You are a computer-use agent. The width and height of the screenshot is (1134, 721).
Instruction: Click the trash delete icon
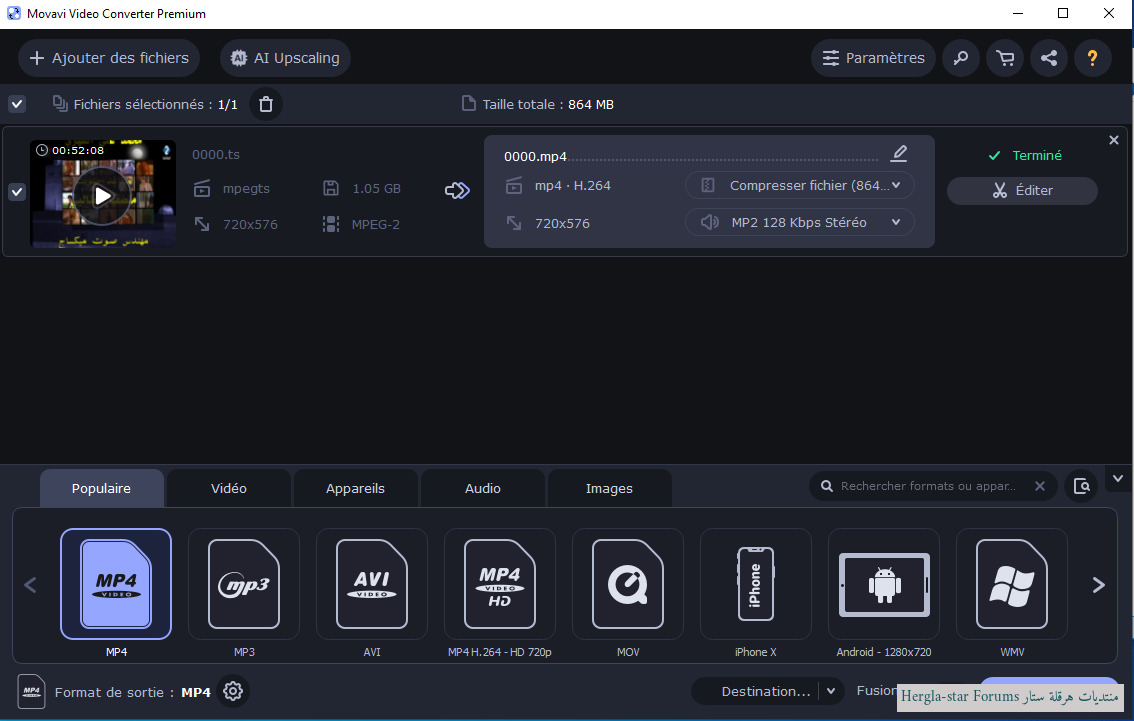tap(266, 104)
